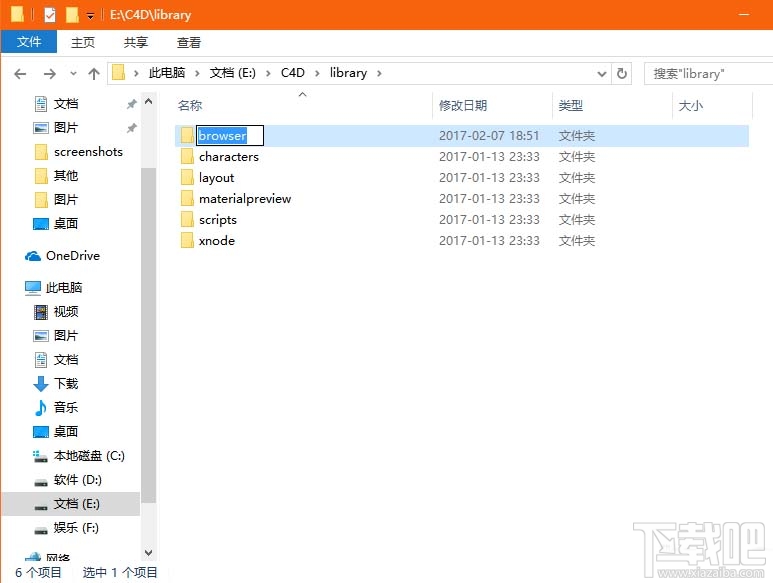Go up one folder level
This screenshot has width=773, height=583.
tap(94, 74)
